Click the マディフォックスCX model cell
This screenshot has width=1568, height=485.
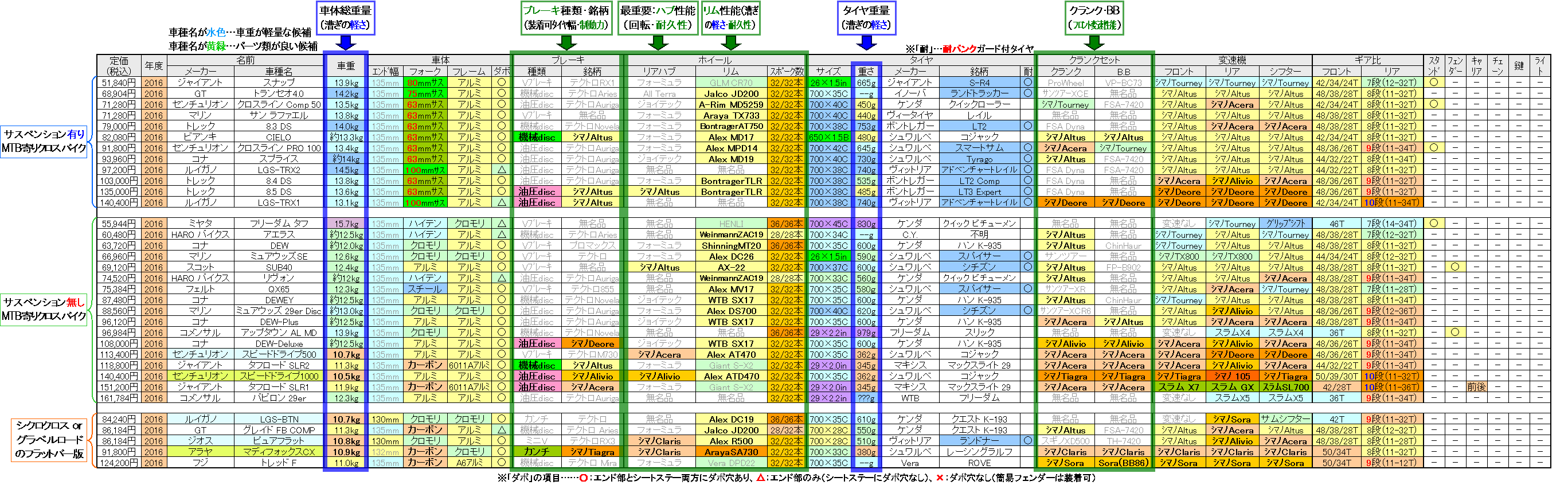tap(279, 452)
